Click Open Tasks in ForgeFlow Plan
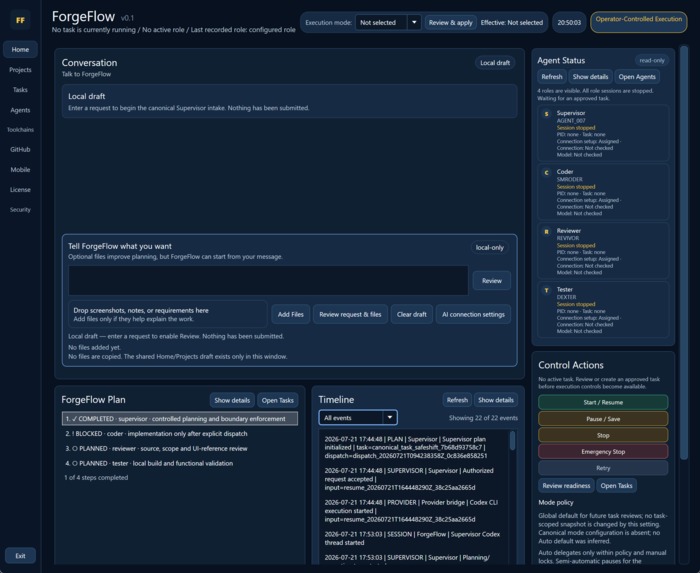The height and width of the screenshot is (573, 700). (x=278, y=400)
